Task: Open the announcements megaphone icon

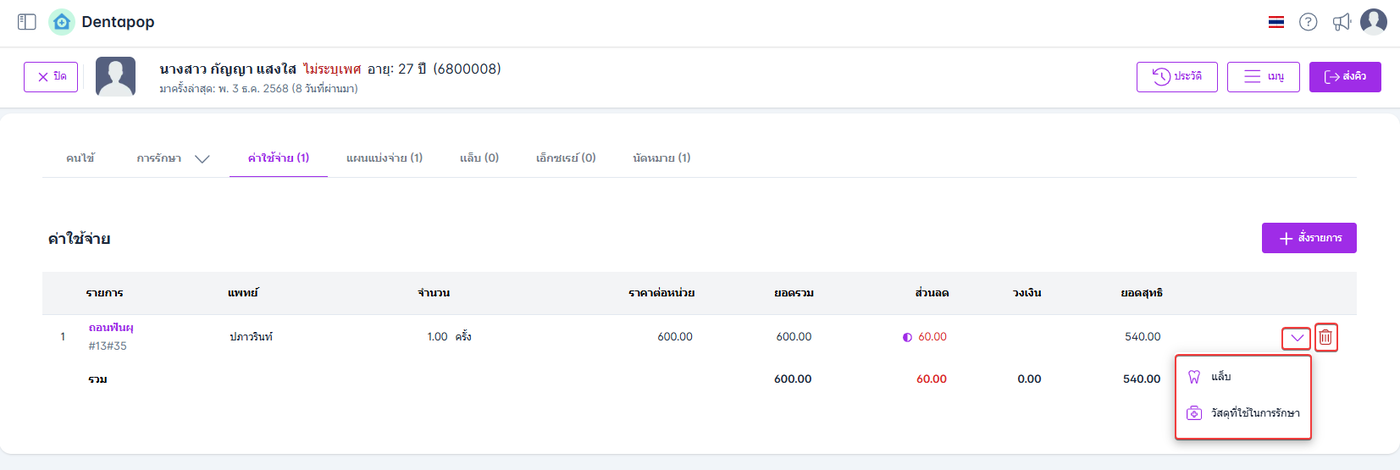Action: click(x=1342, y=21)
